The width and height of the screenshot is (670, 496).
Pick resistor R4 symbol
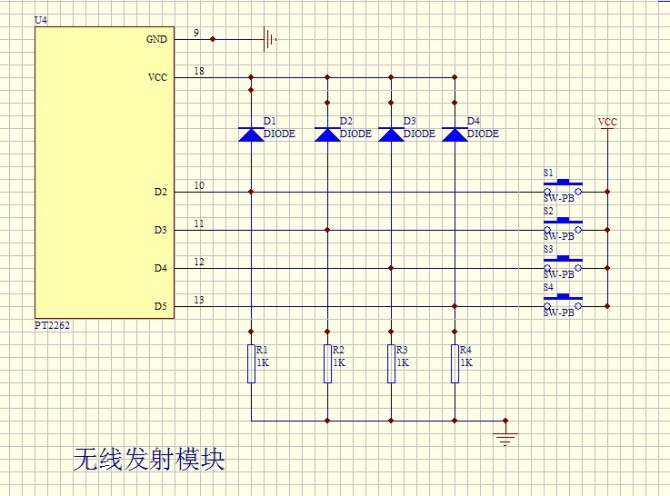pos(455,363)
